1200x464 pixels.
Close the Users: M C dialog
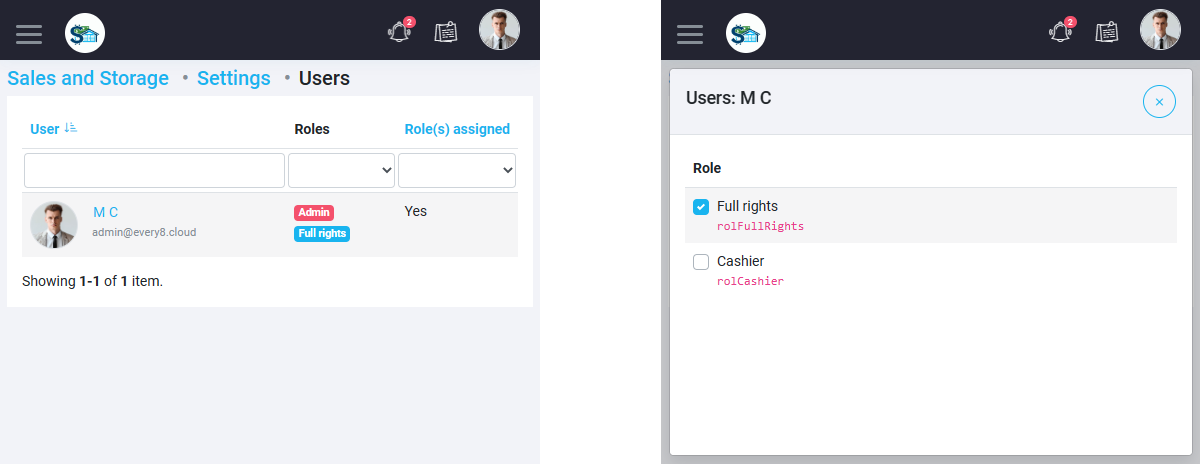(x=1159, y=101)
